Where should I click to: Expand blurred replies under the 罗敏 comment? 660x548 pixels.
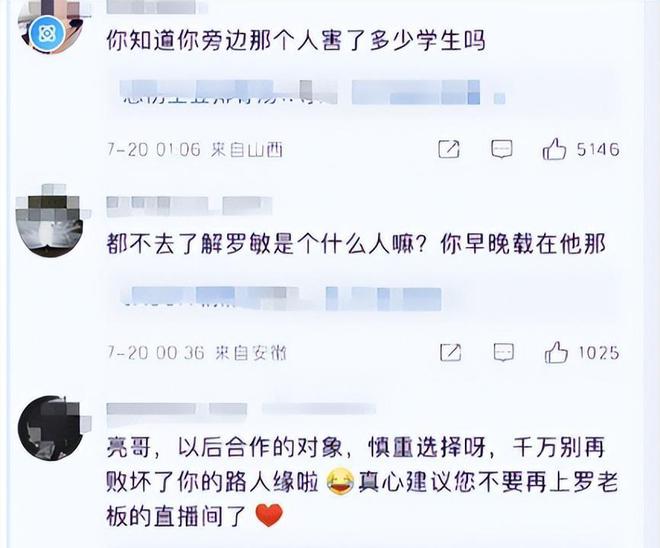tap(281, 298)
